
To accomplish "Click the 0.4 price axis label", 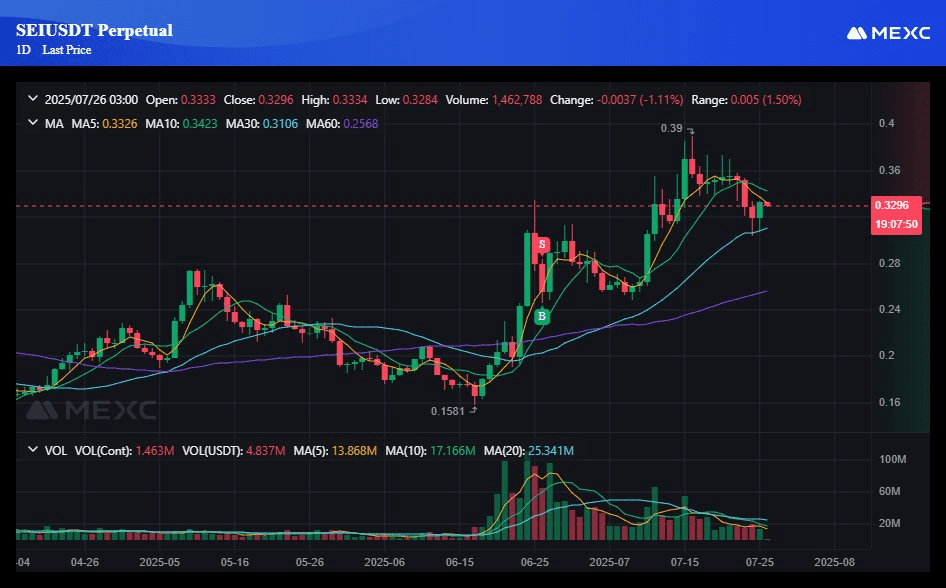I will pos(886,124).
